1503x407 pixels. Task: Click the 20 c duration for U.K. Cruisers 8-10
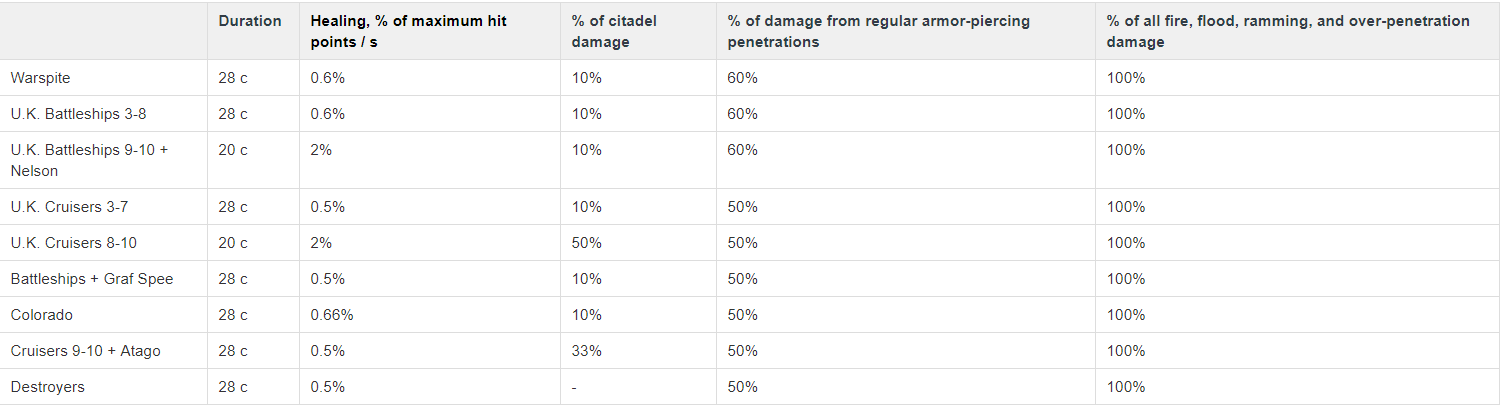pyautogui.click(x=233, y=243)
